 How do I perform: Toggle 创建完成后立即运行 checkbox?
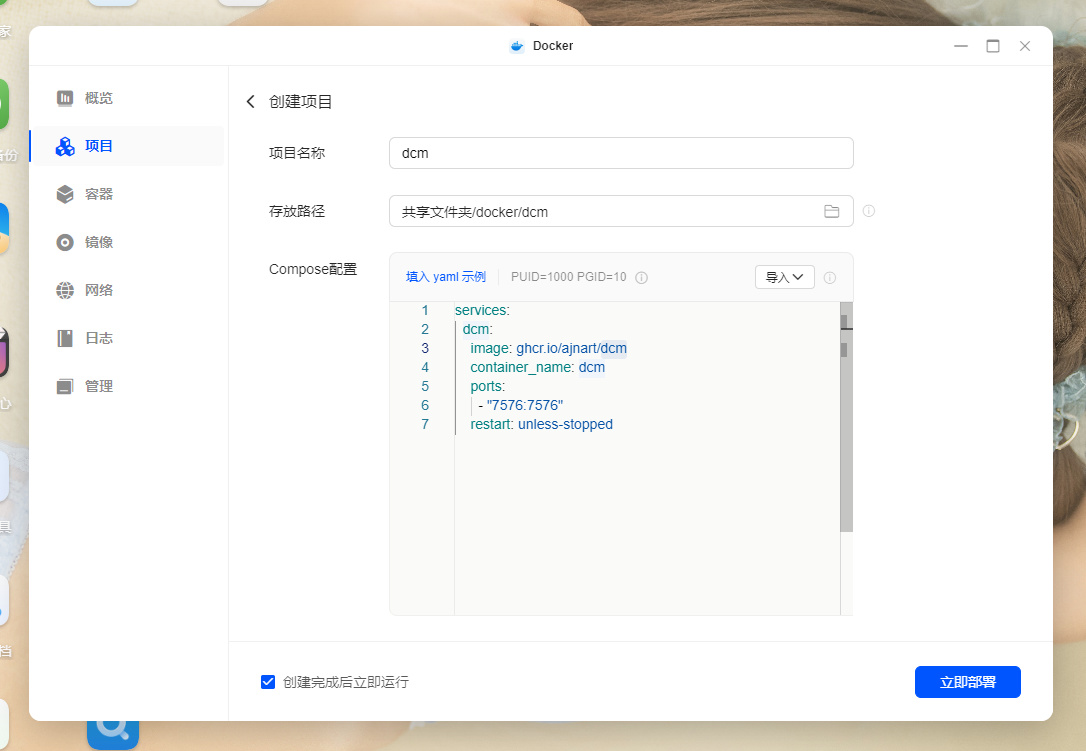click(x=268, y=682)
